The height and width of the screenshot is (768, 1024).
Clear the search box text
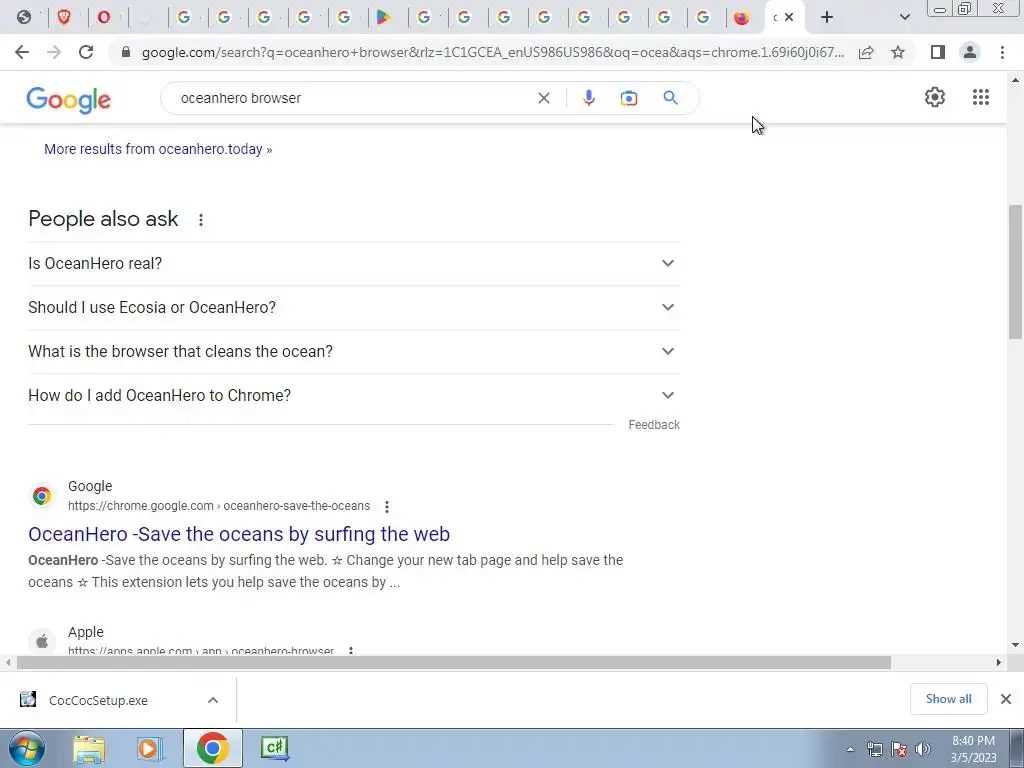[543, 98]
